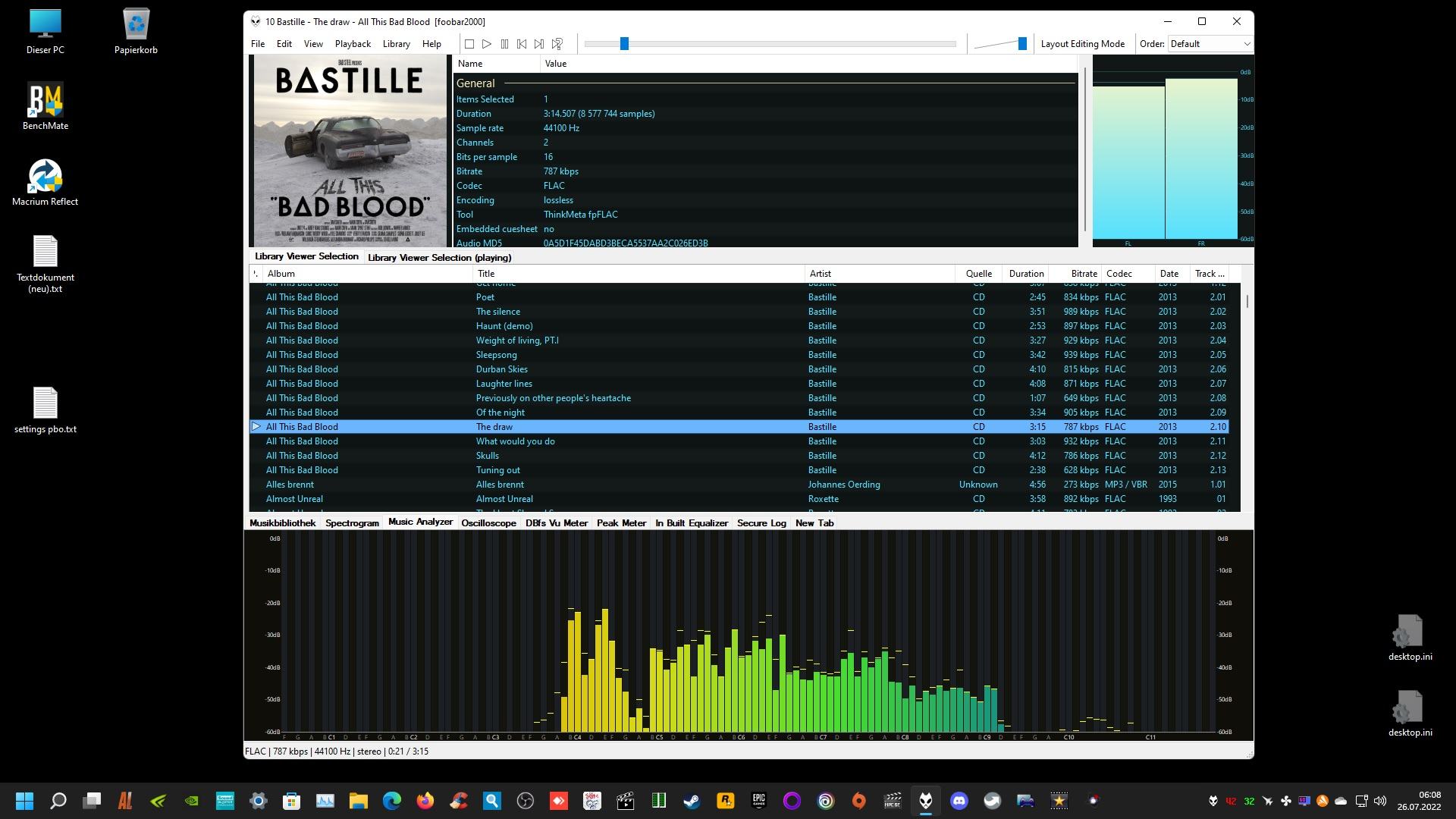This screenshot has width=1456, height=819.
Task: Select Textdokument (neu).txt desktop file
Action: [x=45, y=264]
